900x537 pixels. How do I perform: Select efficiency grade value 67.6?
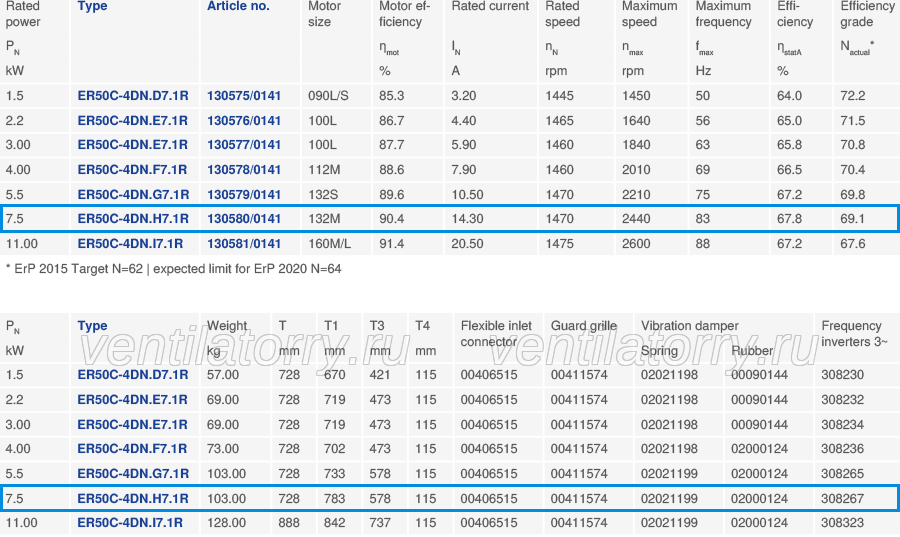pyautogui.click(x=853, y=244)
